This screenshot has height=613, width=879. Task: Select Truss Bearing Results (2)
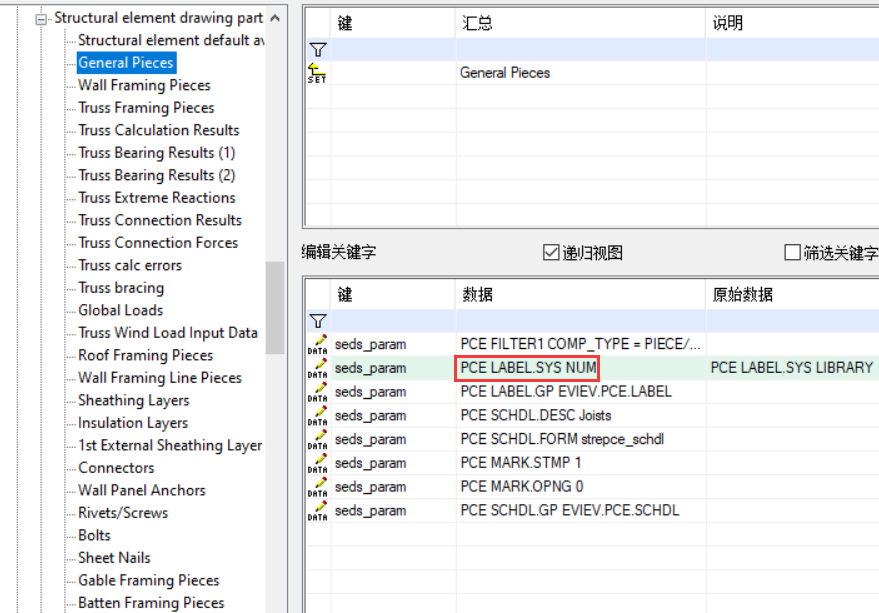click(x=156, y=175)
